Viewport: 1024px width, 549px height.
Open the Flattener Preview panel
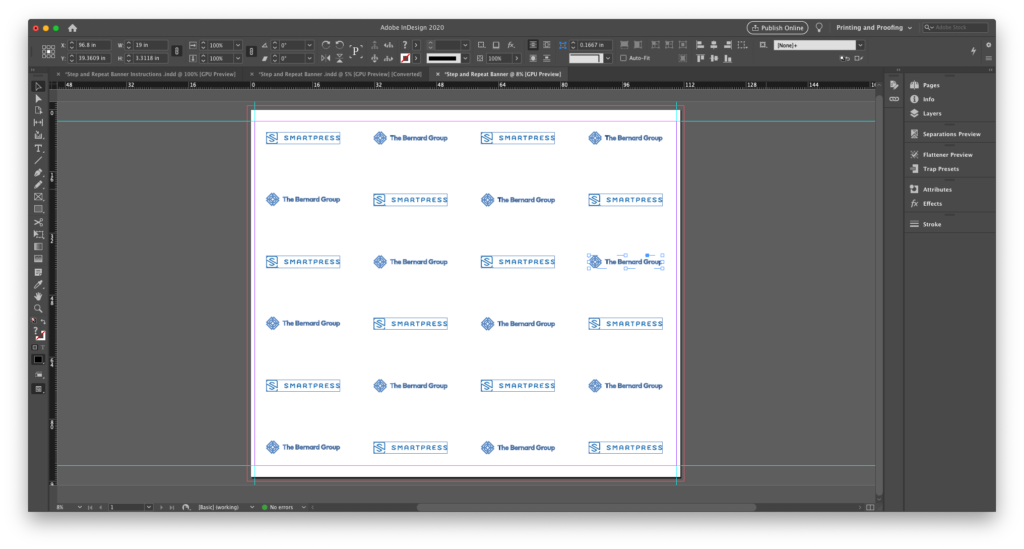click(950, 155)
